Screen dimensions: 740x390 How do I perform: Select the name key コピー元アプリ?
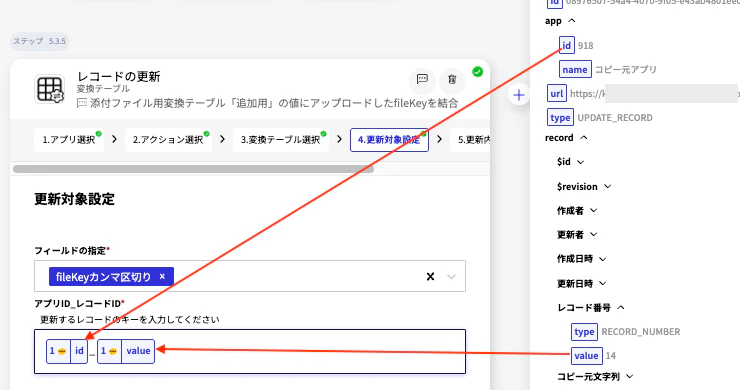(575, 69)
